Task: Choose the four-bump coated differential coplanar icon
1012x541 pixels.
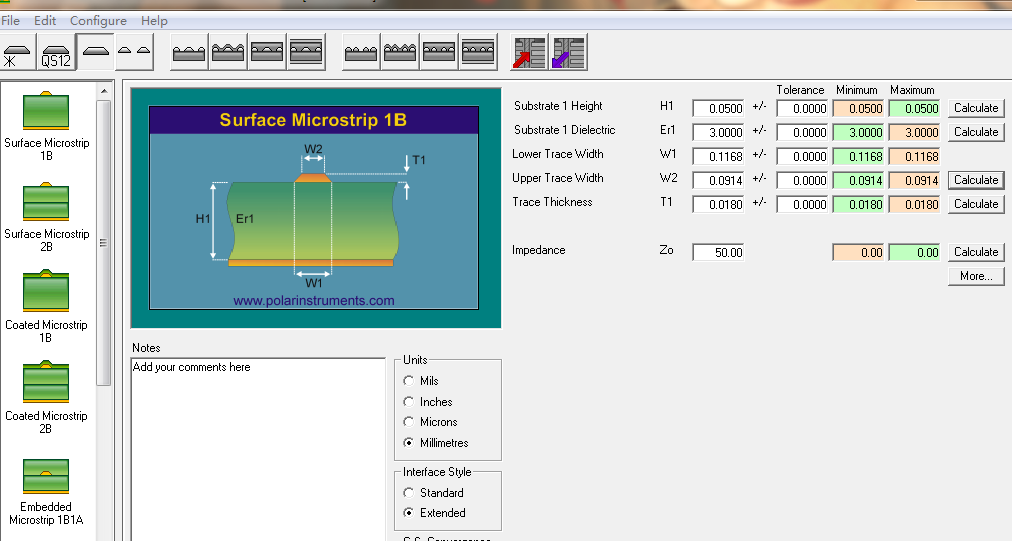Action: (x=400, y=52)
